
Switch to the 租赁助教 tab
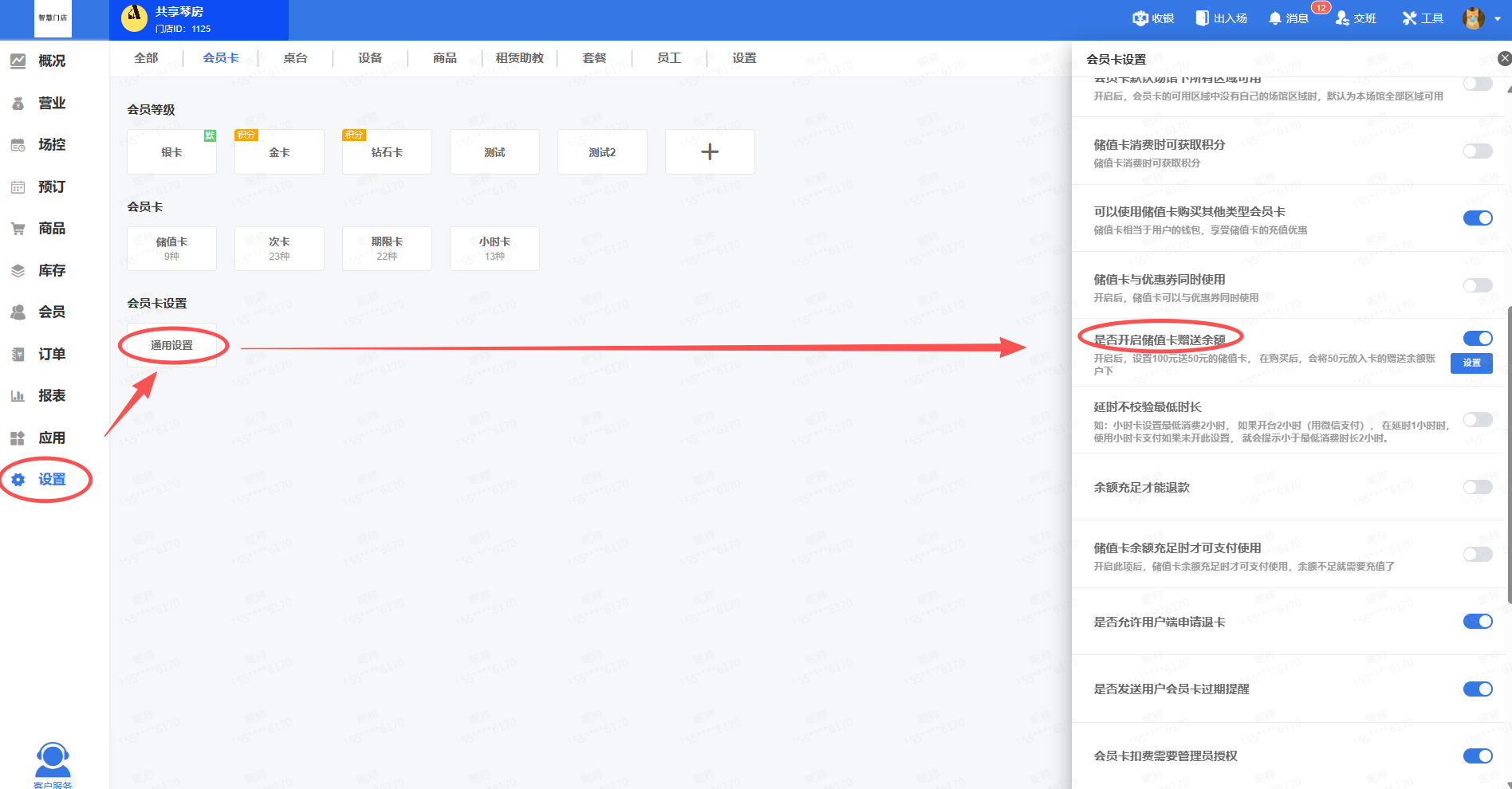(519, 58)
